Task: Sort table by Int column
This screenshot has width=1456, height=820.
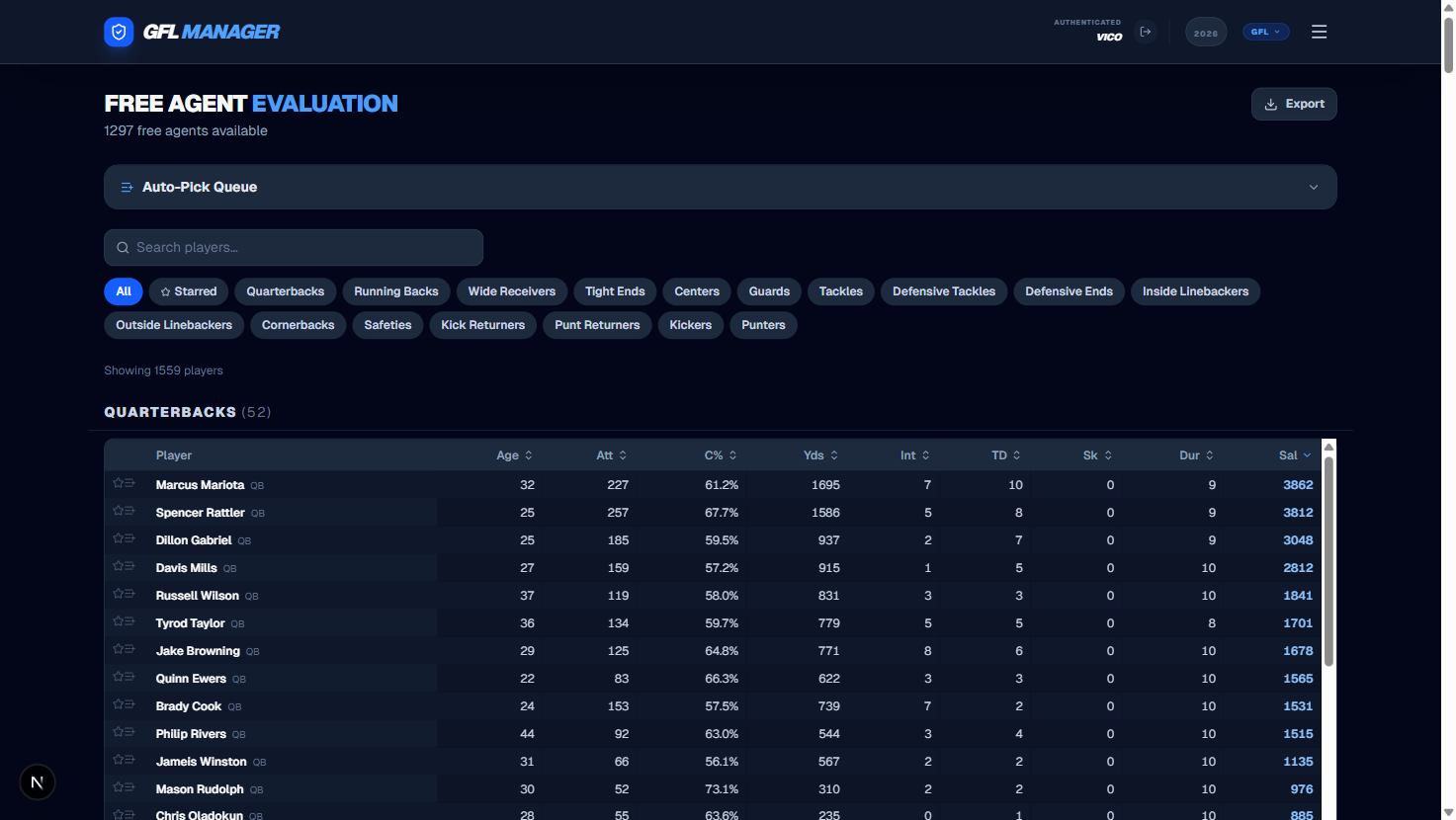Action: point(915,455)
